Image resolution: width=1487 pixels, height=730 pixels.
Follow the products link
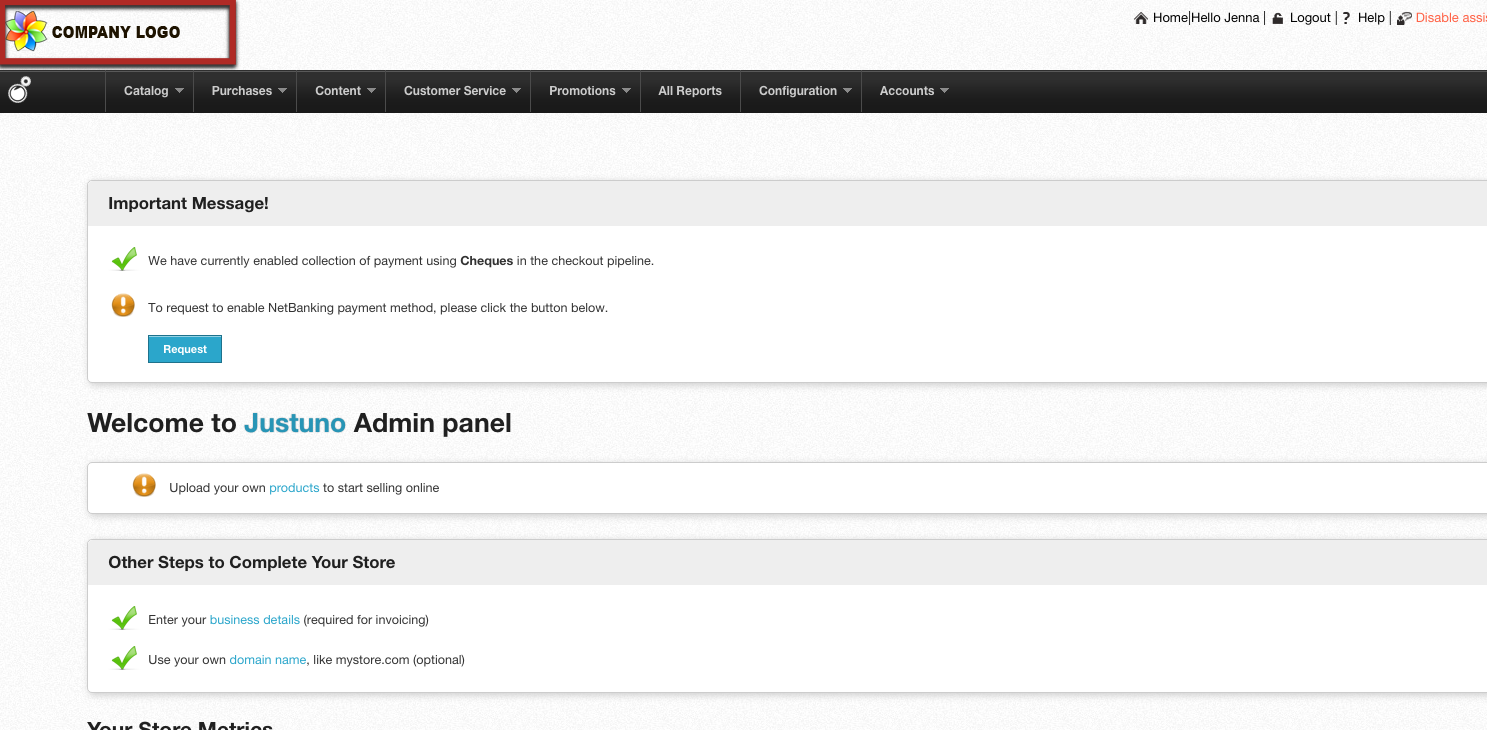(294, 488)
